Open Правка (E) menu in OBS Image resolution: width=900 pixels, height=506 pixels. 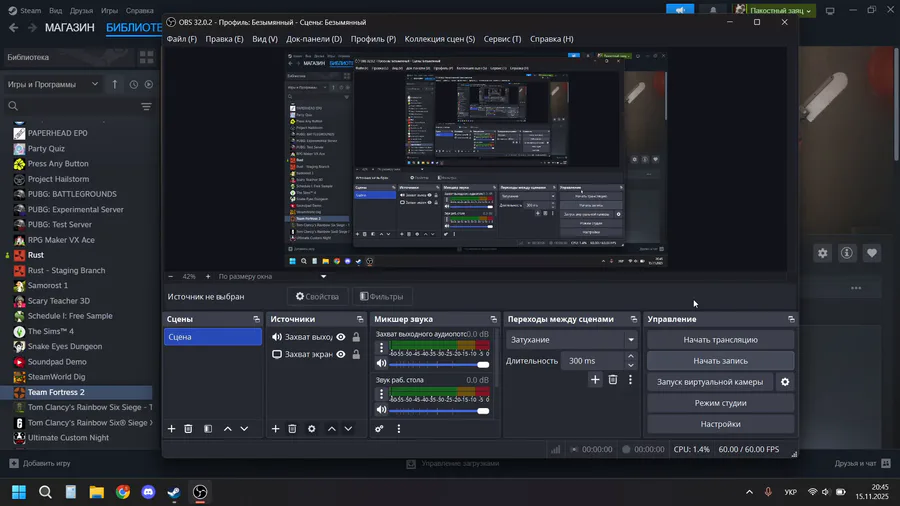point(224,39)
